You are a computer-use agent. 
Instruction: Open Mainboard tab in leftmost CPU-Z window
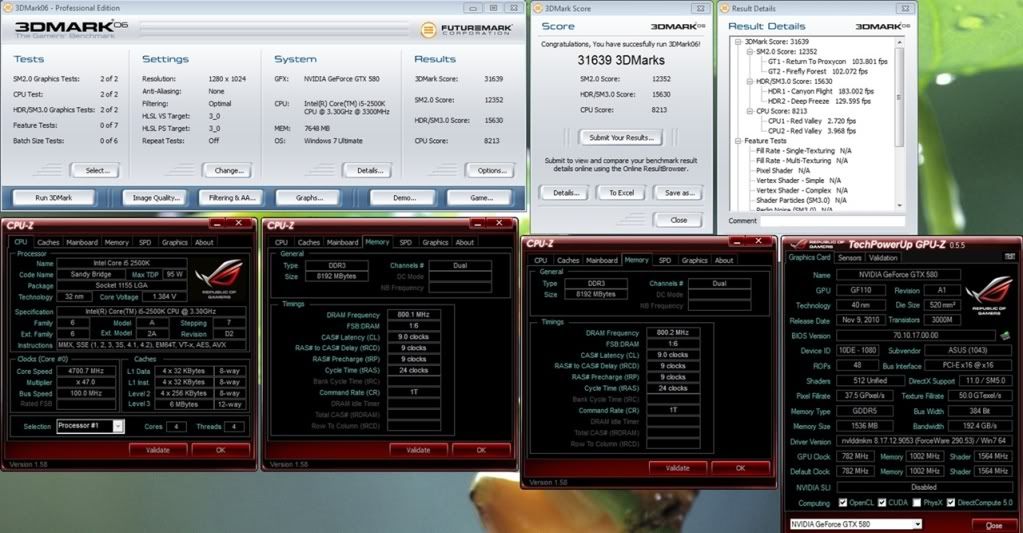tap(82, 242)
